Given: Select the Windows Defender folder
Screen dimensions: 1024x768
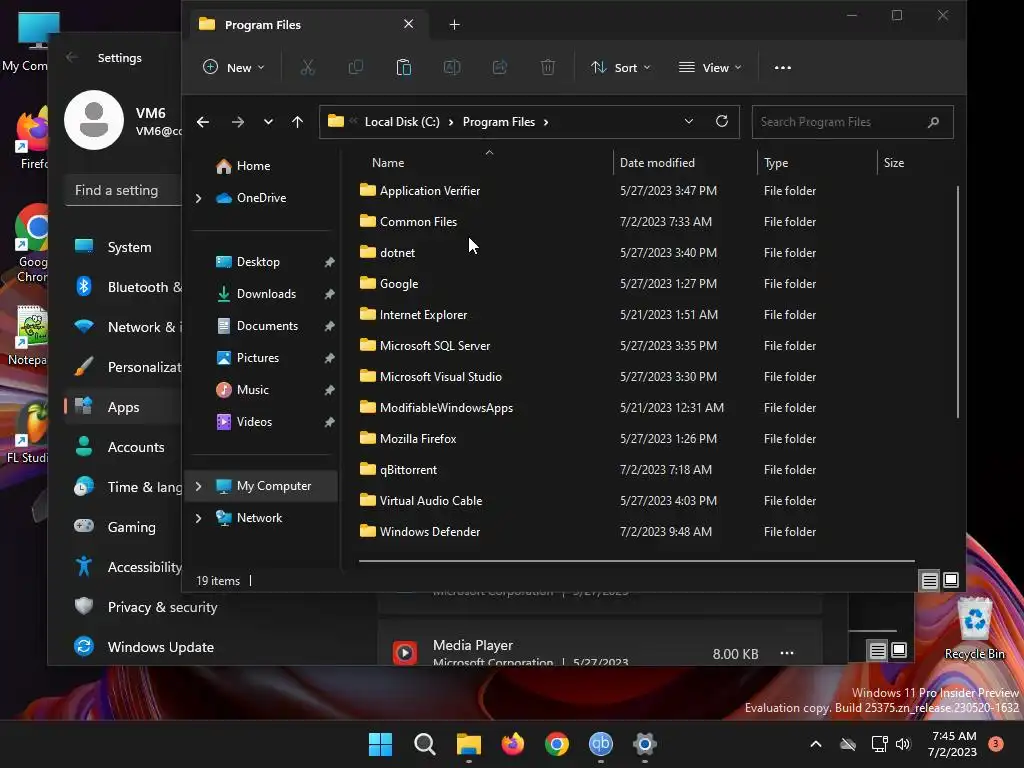Looking at the screenshot, I should [x=430, y=532].
